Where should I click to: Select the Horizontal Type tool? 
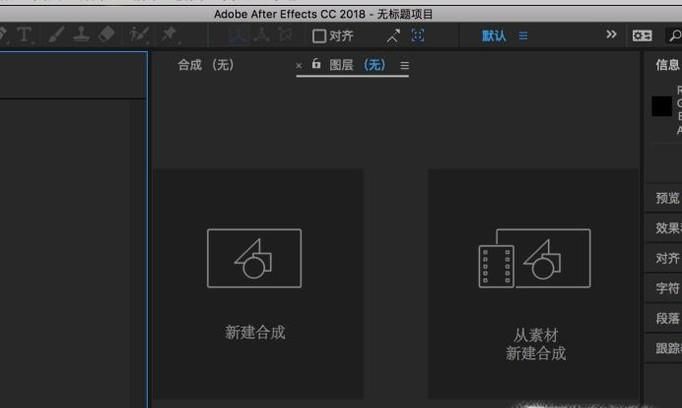(24, 34)
